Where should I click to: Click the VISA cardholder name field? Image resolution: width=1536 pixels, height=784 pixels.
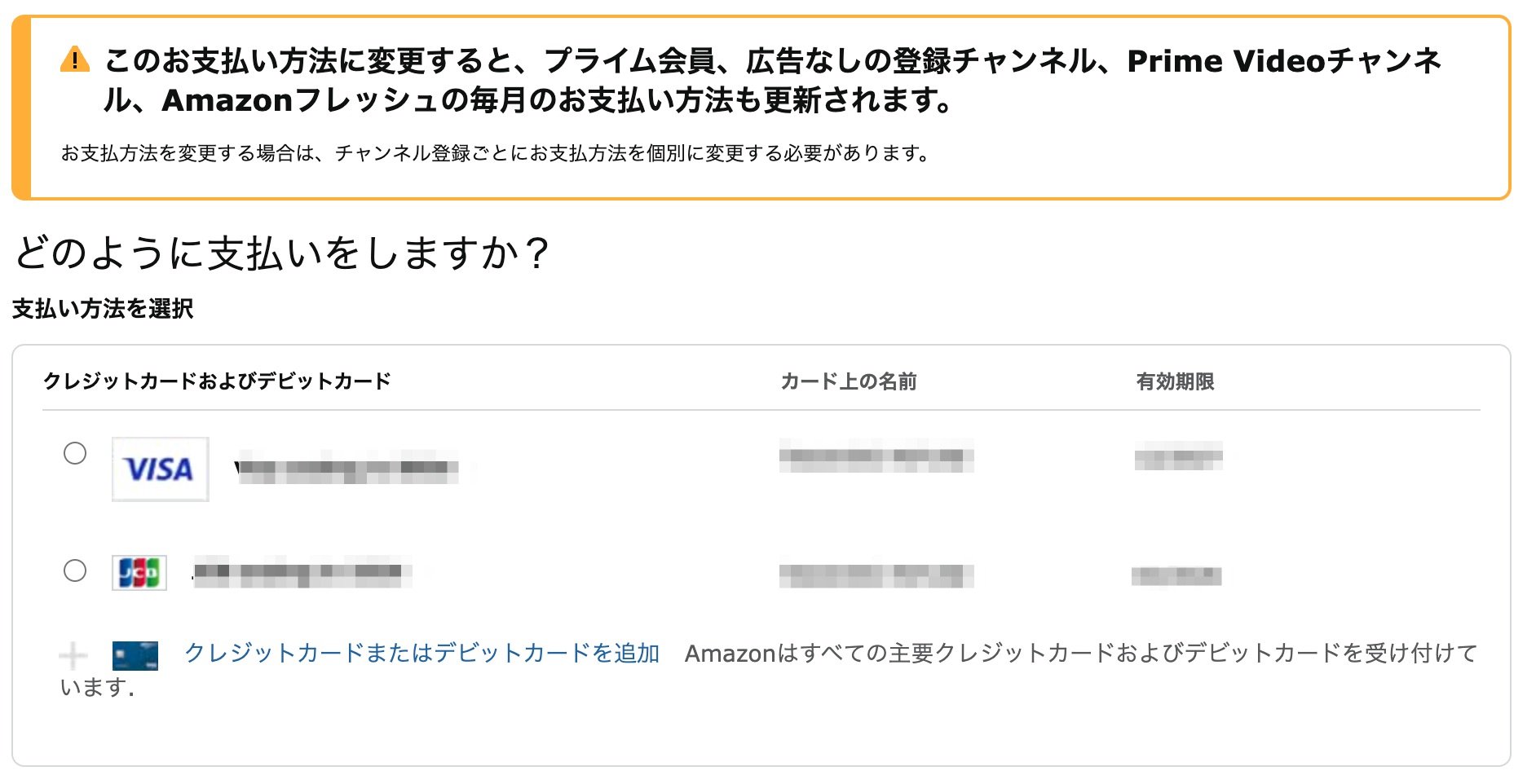[x=876, y=456]
